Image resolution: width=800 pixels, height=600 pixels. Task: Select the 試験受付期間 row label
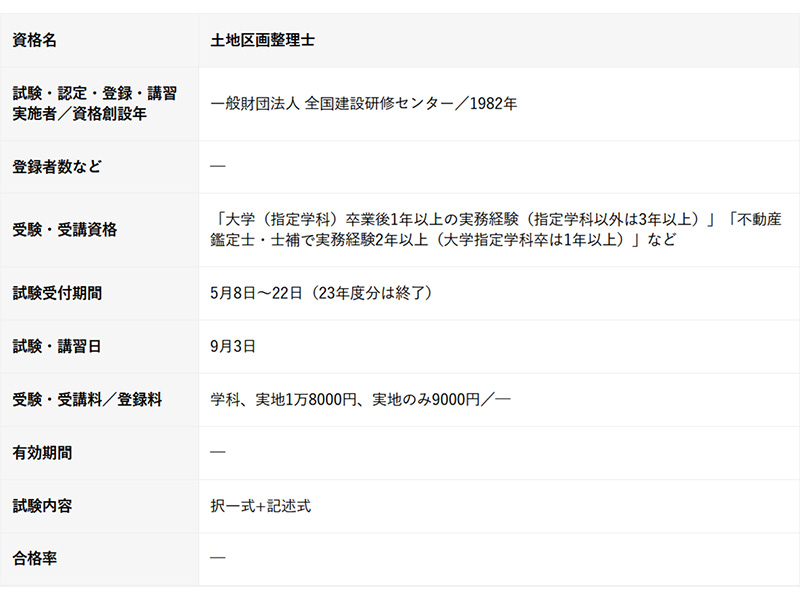pyautogui.click(x=57, y=293)
